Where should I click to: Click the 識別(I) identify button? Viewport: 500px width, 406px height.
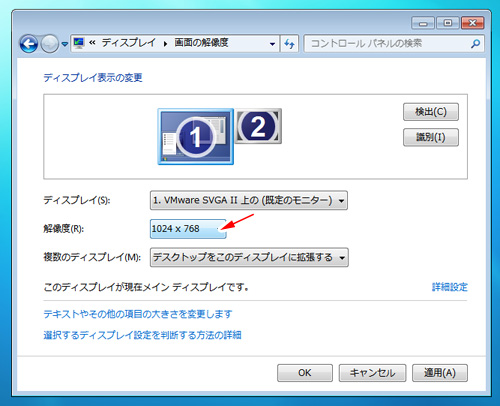[431, 137]
